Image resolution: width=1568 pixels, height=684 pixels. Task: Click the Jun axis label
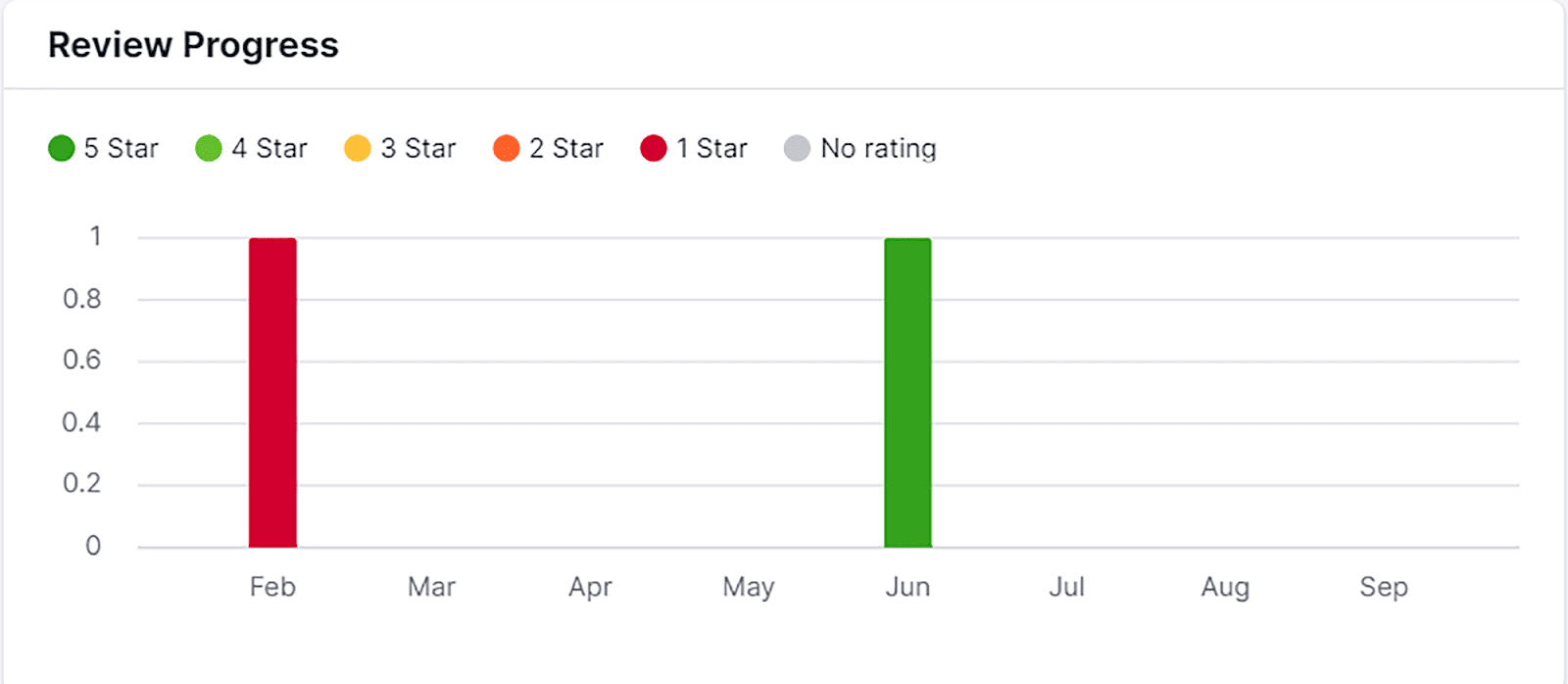907,587
